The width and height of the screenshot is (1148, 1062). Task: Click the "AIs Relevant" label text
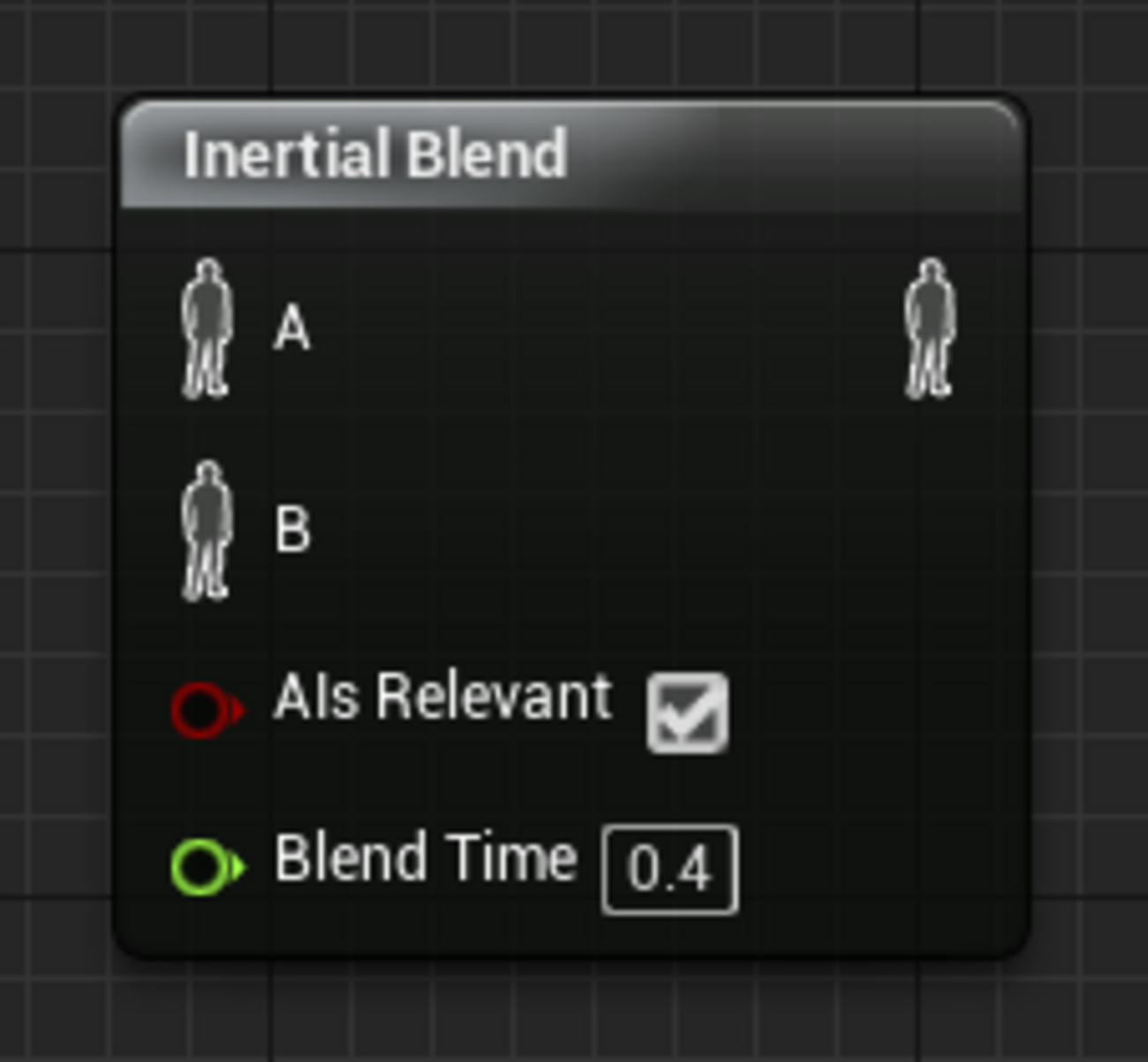[442, 698]
